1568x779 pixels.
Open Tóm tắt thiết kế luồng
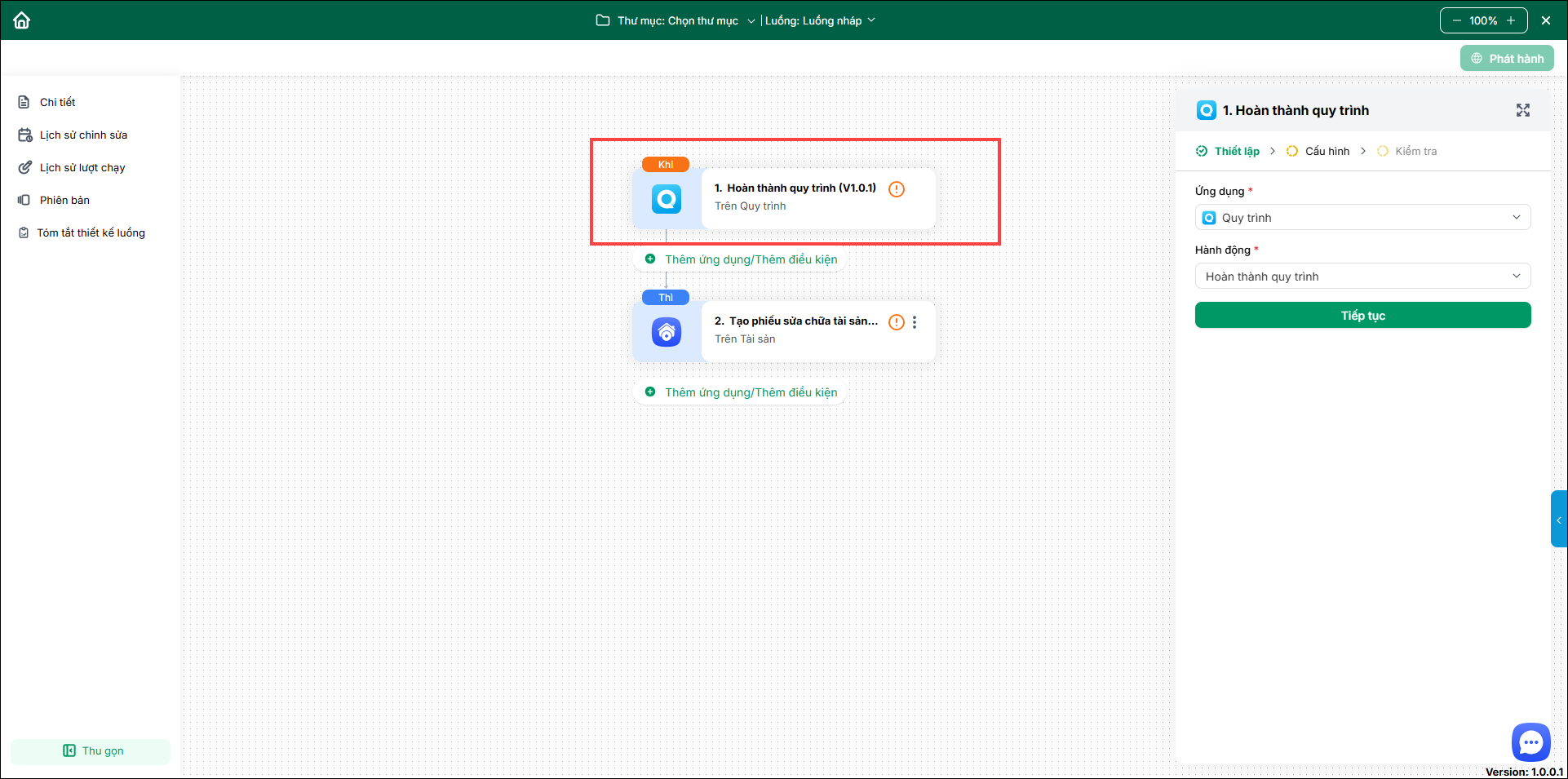pos(90,232)
